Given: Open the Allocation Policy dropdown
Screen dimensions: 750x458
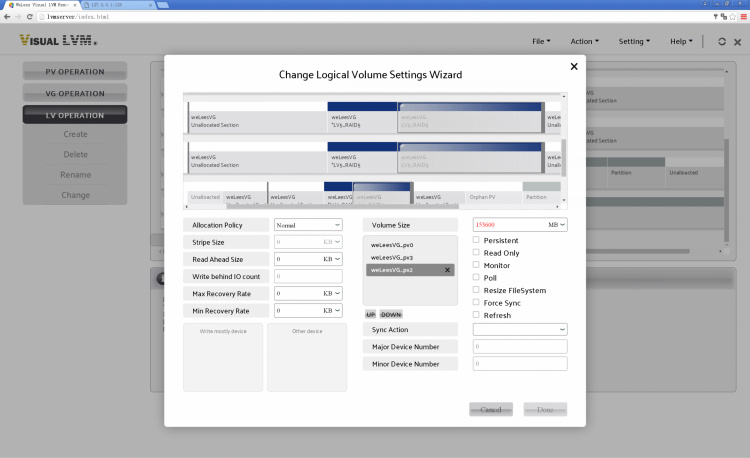Looking at the screenshot, I should [308, 225].
